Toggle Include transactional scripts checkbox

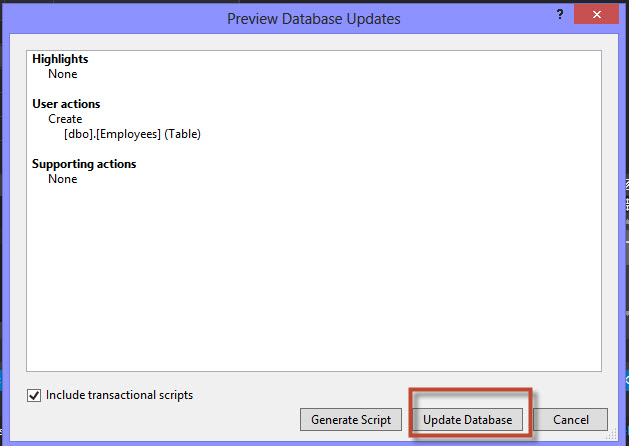point(34,395)
